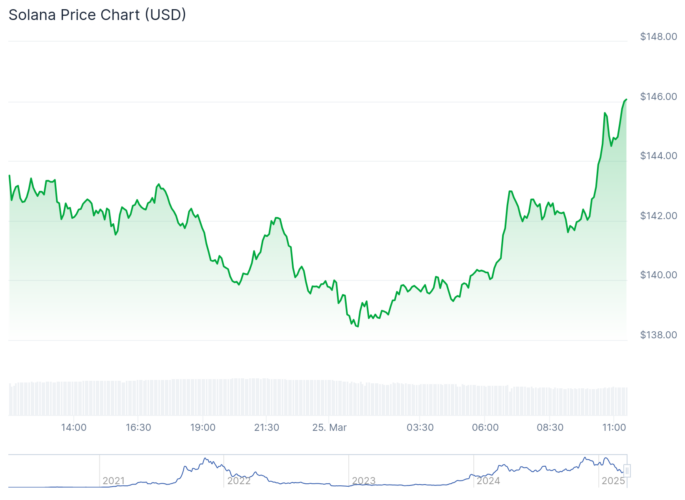Viewport: 685px width, 500px height.
Task: Click the $142.00 price axis label
Action: 658,216
